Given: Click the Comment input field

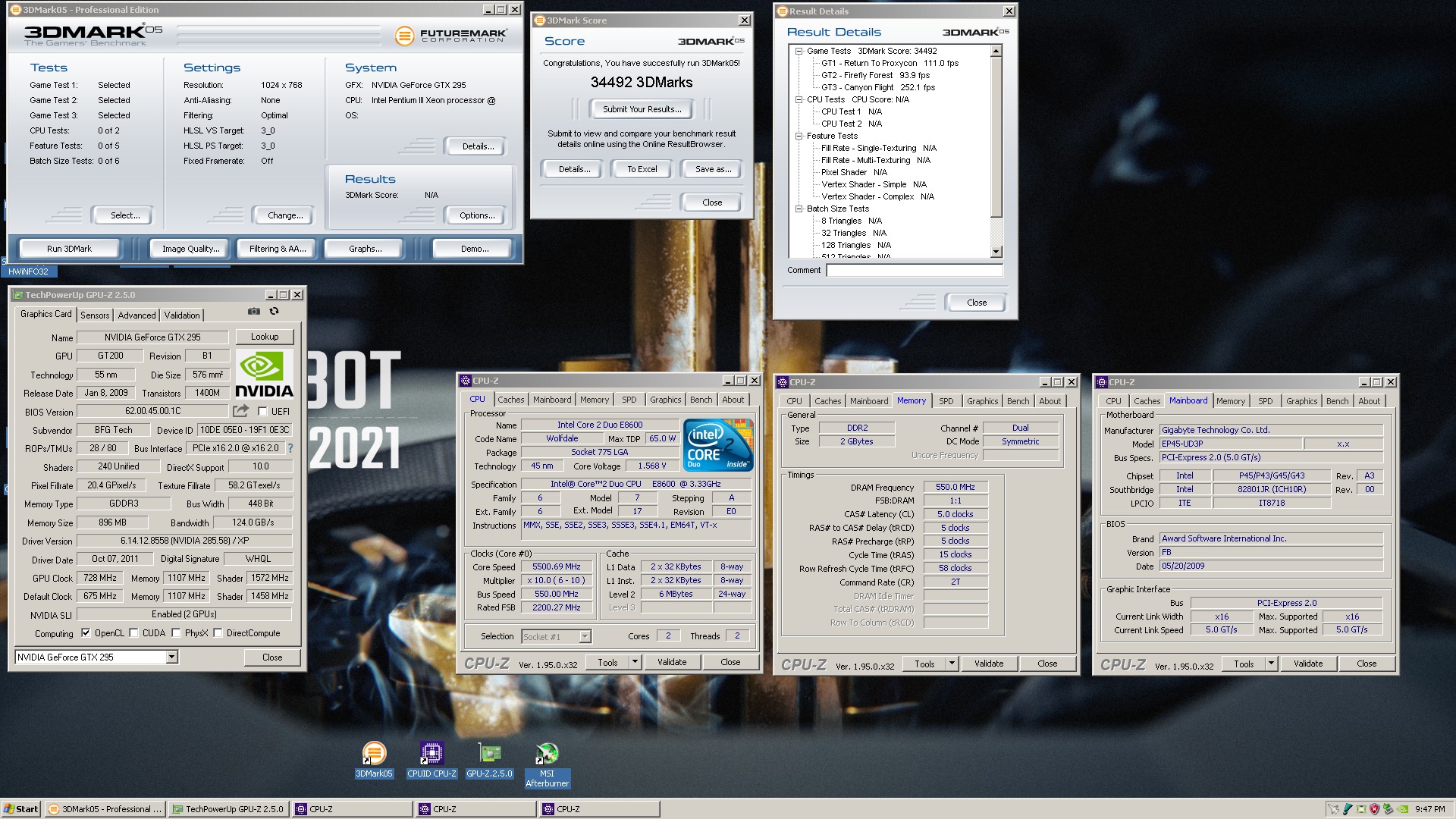Looking at the screenshot, I should tap(915, 270).
